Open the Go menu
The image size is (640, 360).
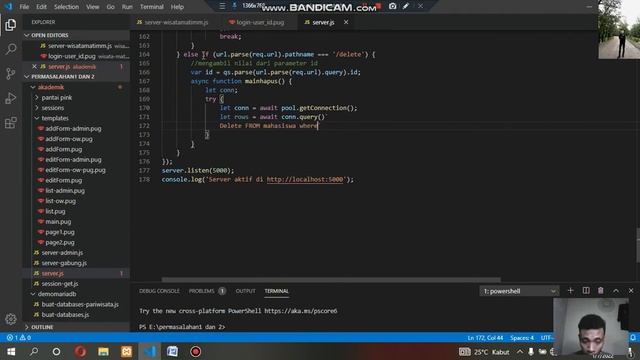coord(110,7)
